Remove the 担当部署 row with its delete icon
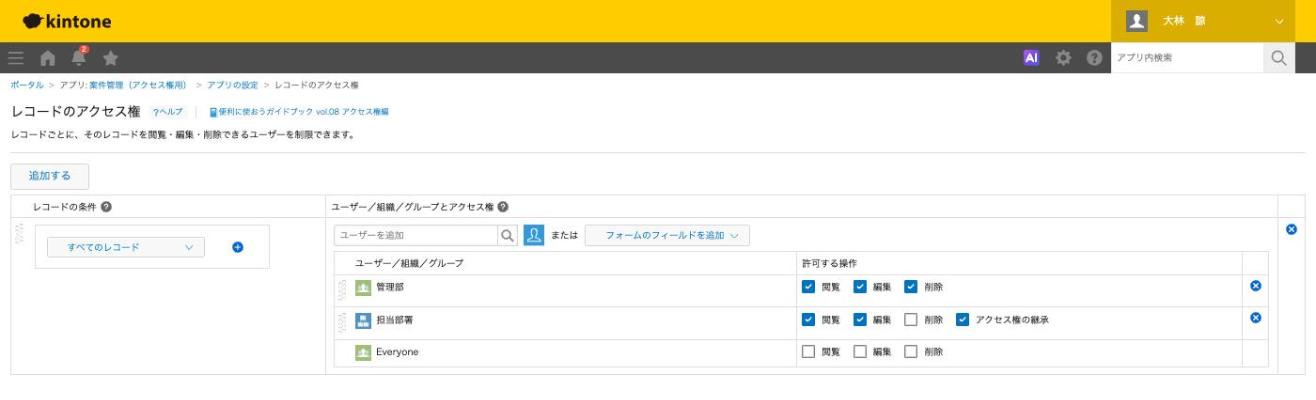The height and width of the screenshot is (400, 1316). tap(1255, 319)
